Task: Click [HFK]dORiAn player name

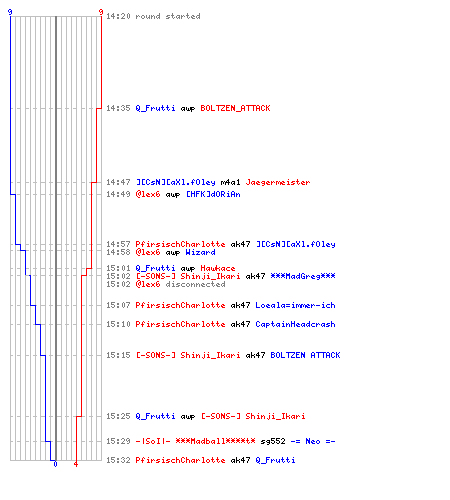Action: (213, 194)
